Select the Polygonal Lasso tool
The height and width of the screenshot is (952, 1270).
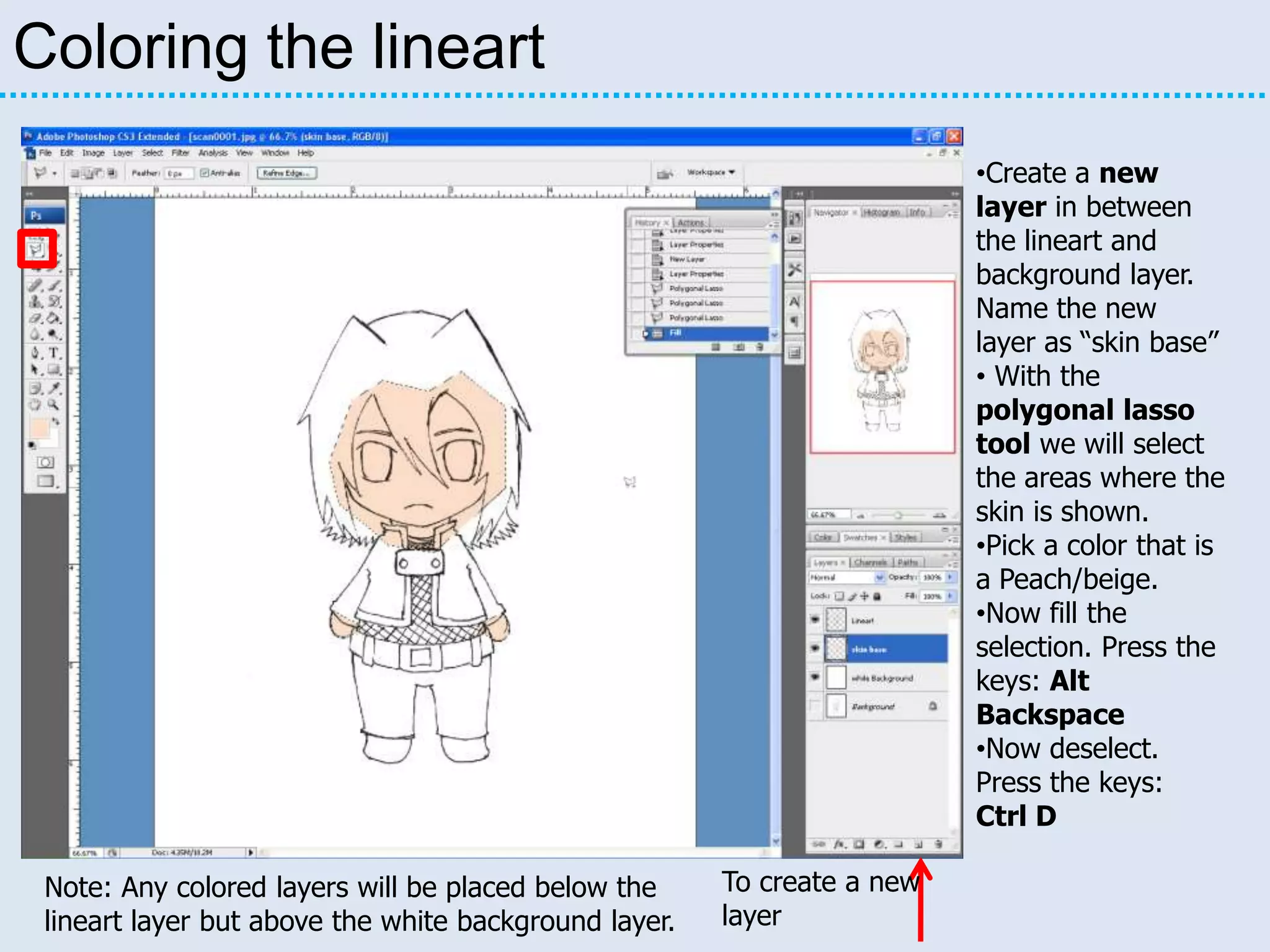click(36, 250)
